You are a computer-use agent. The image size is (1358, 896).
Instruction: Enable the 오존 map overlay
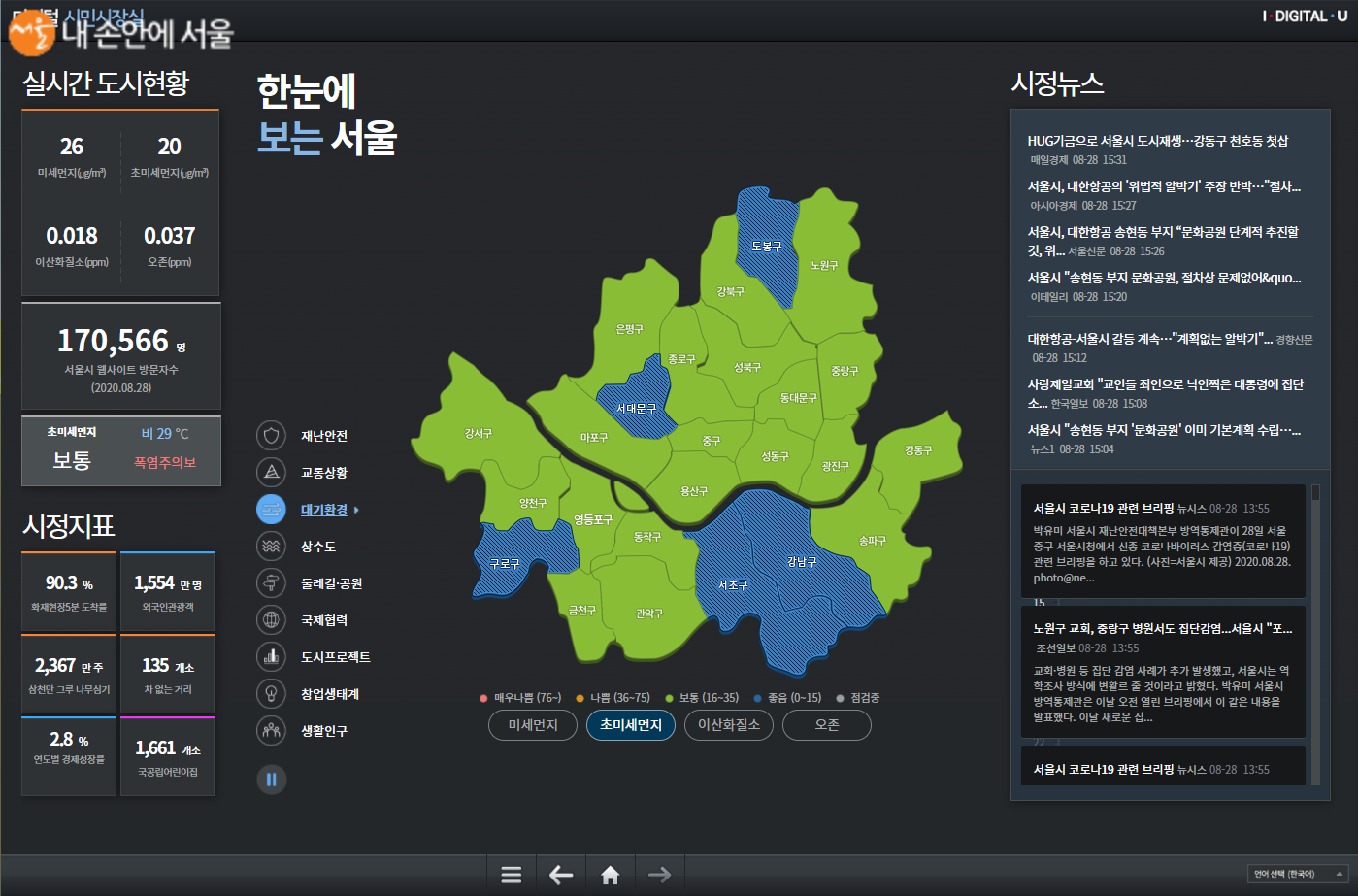(x=826, y=724)
